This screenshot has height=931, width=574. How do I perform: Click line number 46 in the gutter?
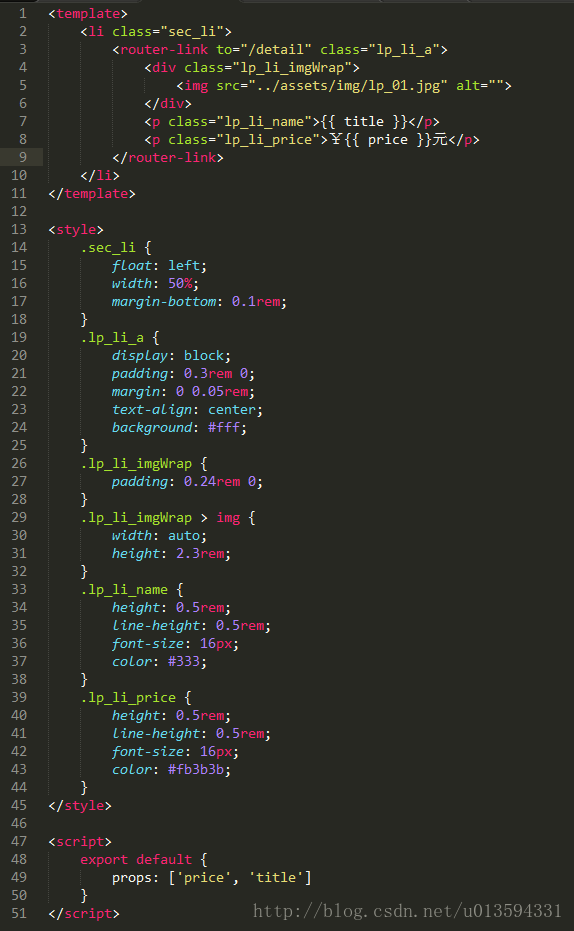pos(19,824)
